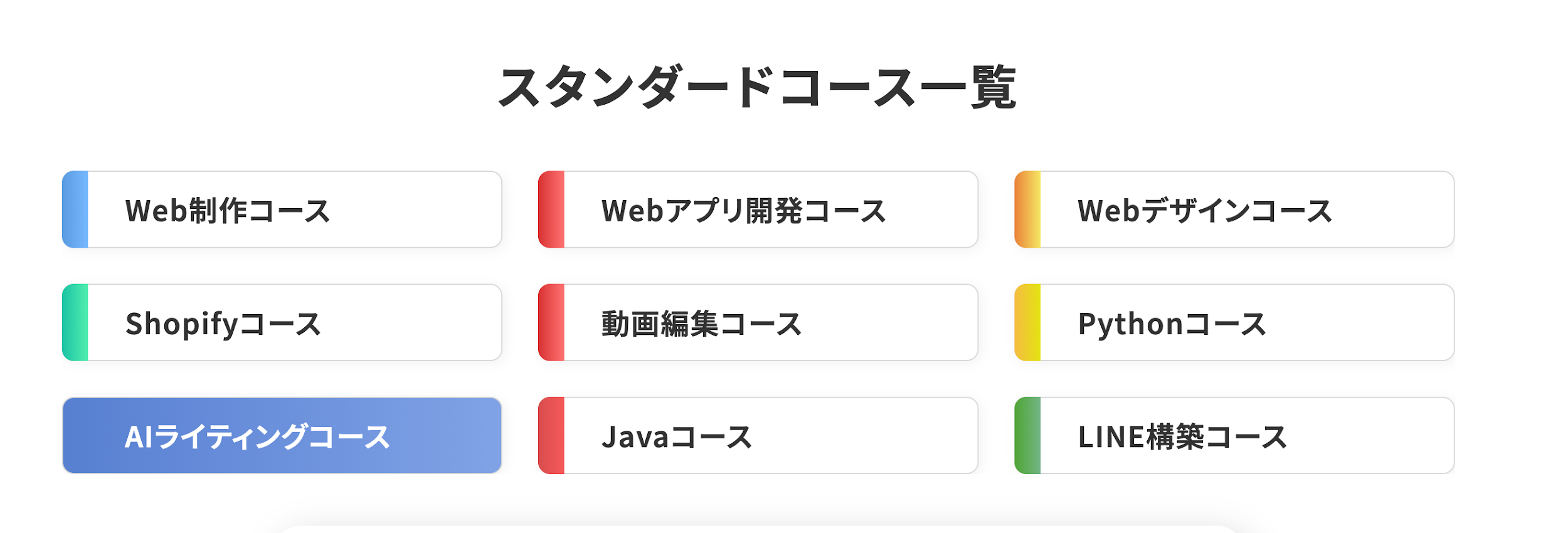The image size is (1568, 533).
Task: Select the Web制作コース card
Action: point(282,210)
